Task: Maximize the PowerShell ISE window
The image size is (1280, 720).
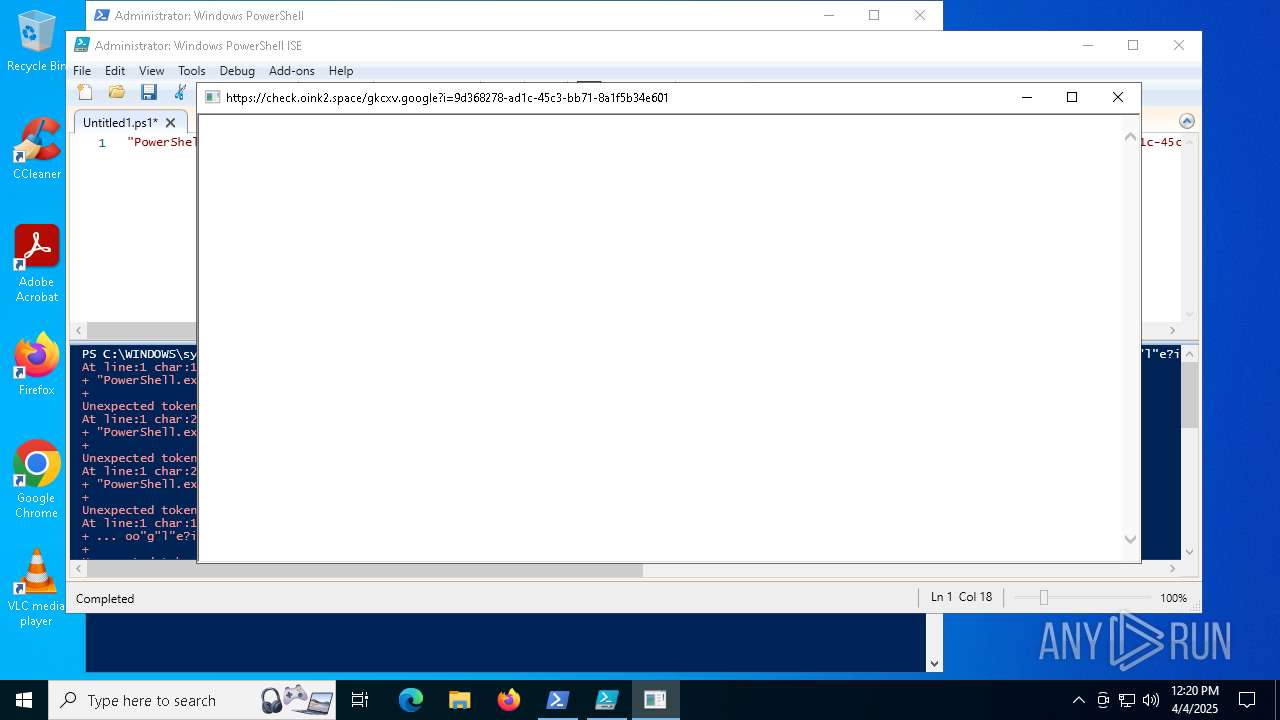Action: click(1133, 45)
